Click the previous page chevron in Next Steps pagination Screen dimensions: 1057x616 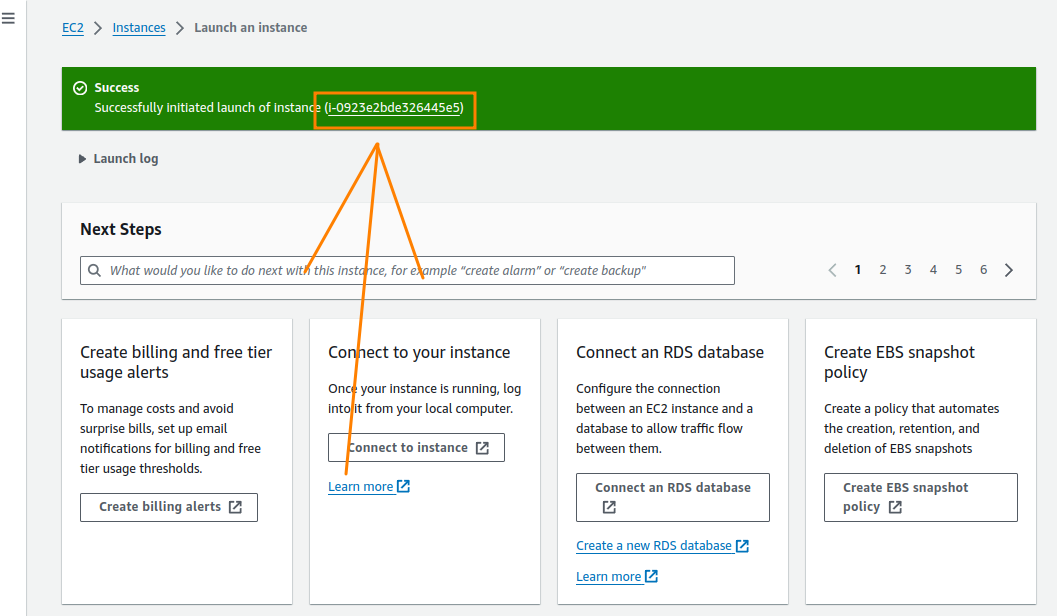(x=832, y=269)
